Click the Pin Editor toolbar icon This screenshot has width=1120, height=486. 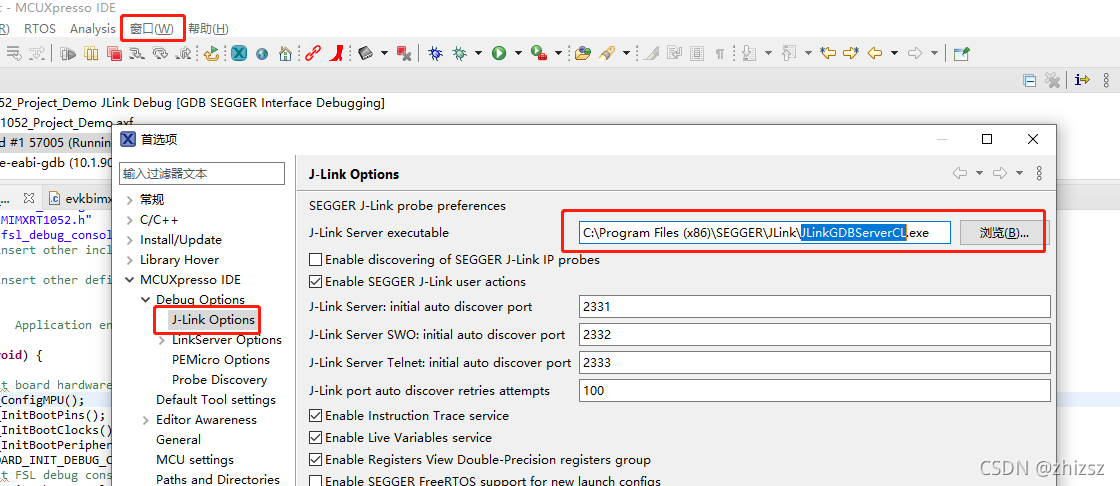point(962,54)
